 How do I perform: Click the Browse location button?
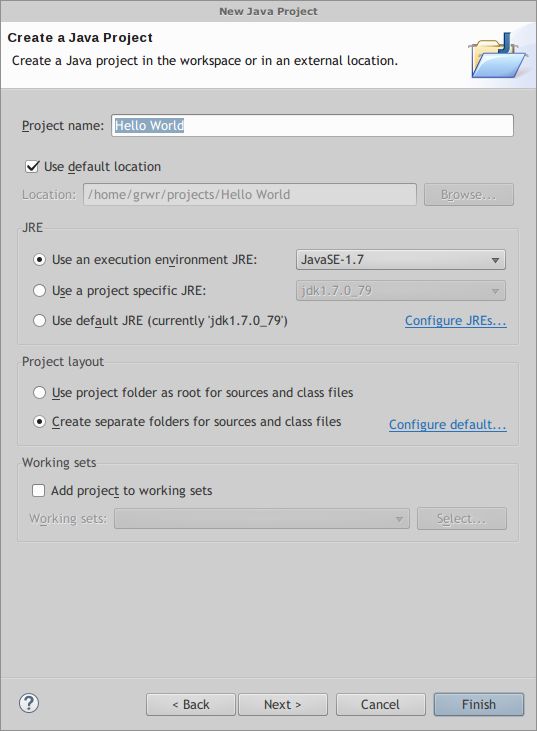pyautogui.click(x=468, y=194)
